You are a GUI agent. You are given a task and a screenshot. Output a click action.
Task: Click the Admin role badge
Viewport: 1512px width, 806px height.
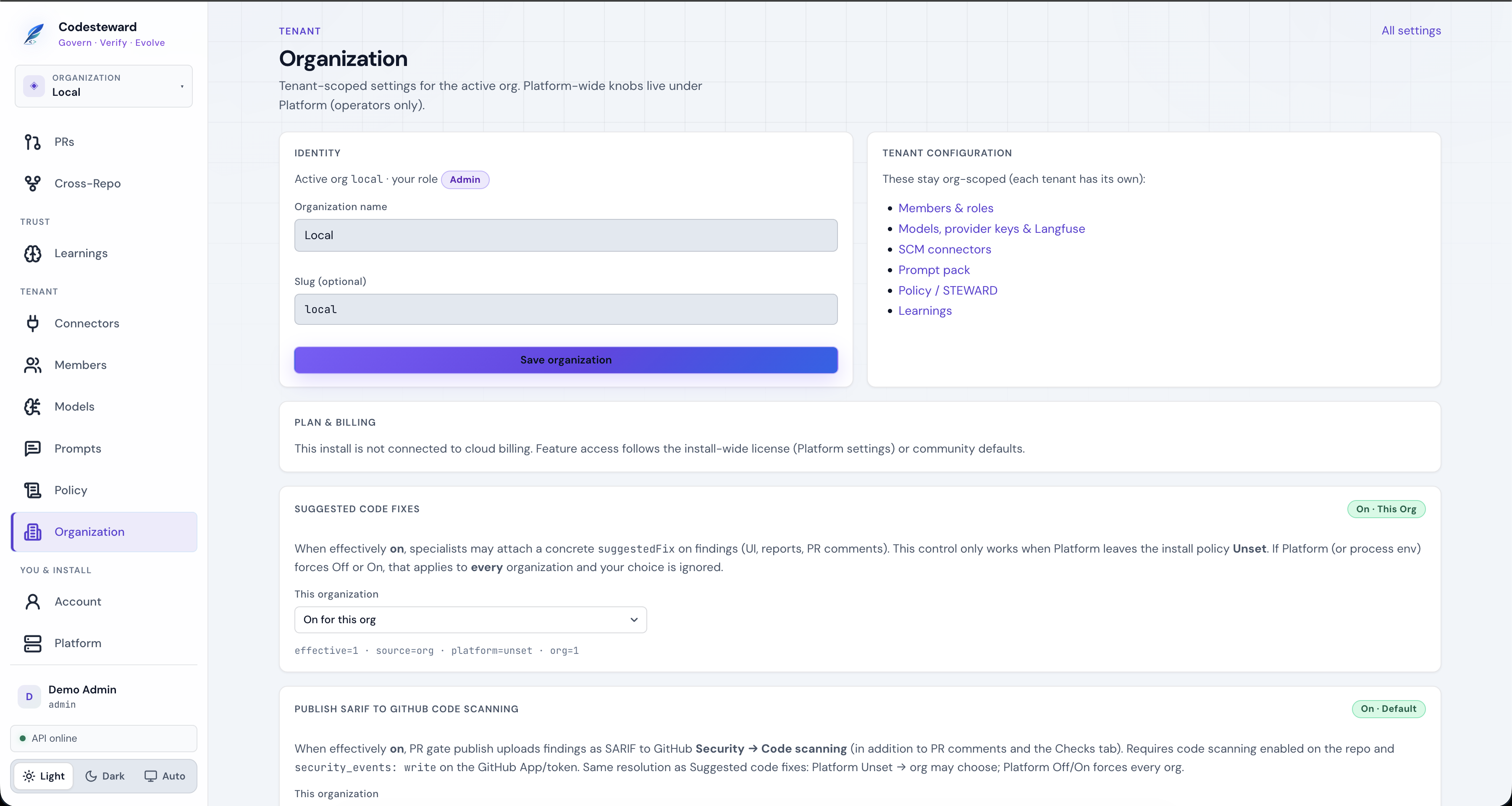pyautogui.click(x=465, y=180)
